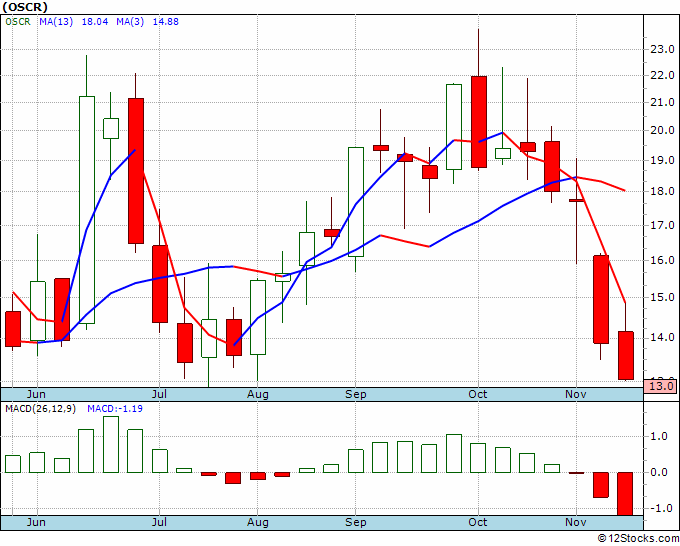Viewport: 680px width, 546px height.
Task: Click the 23.0 price axis label
Action: 662,49
